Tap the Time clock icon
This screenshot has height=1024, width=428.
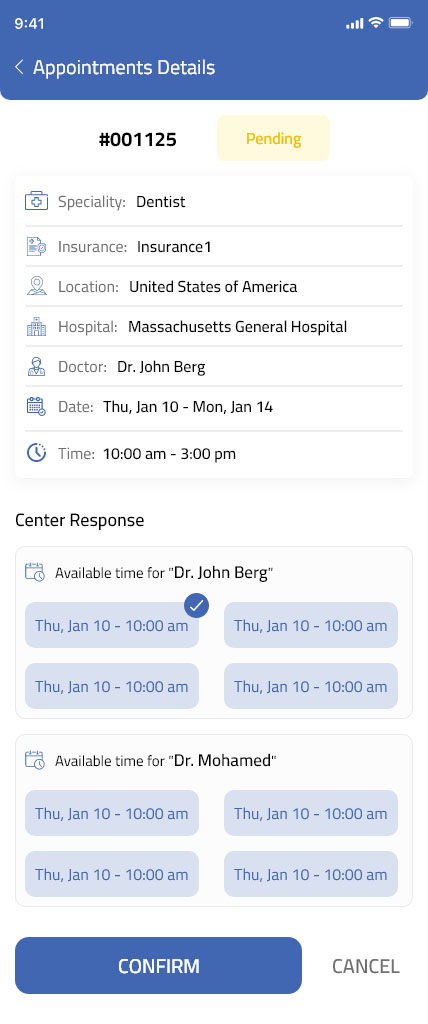tap(36, 453)
